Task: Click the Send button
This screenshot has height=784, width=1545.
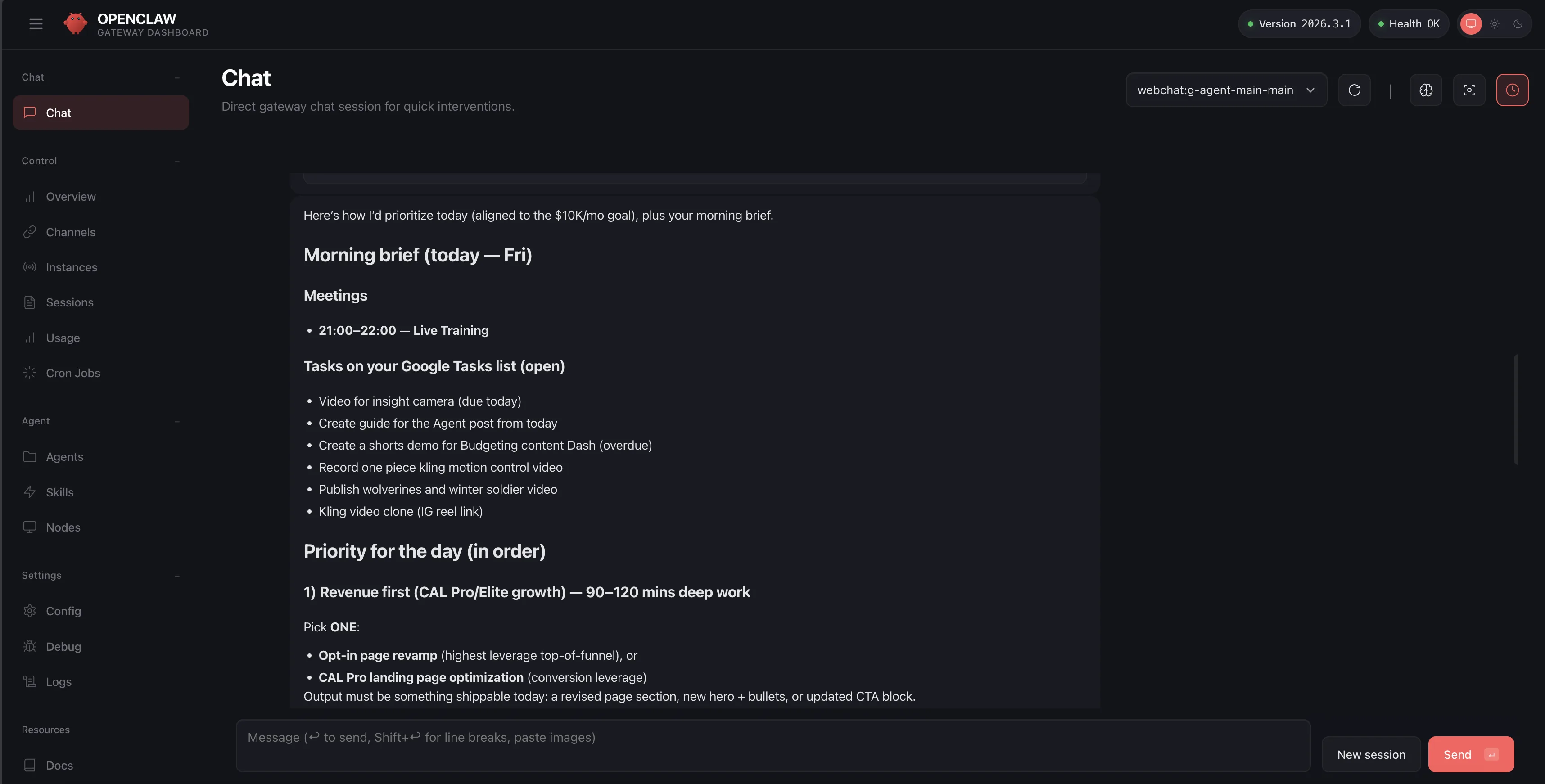Action: (1470, 754)
